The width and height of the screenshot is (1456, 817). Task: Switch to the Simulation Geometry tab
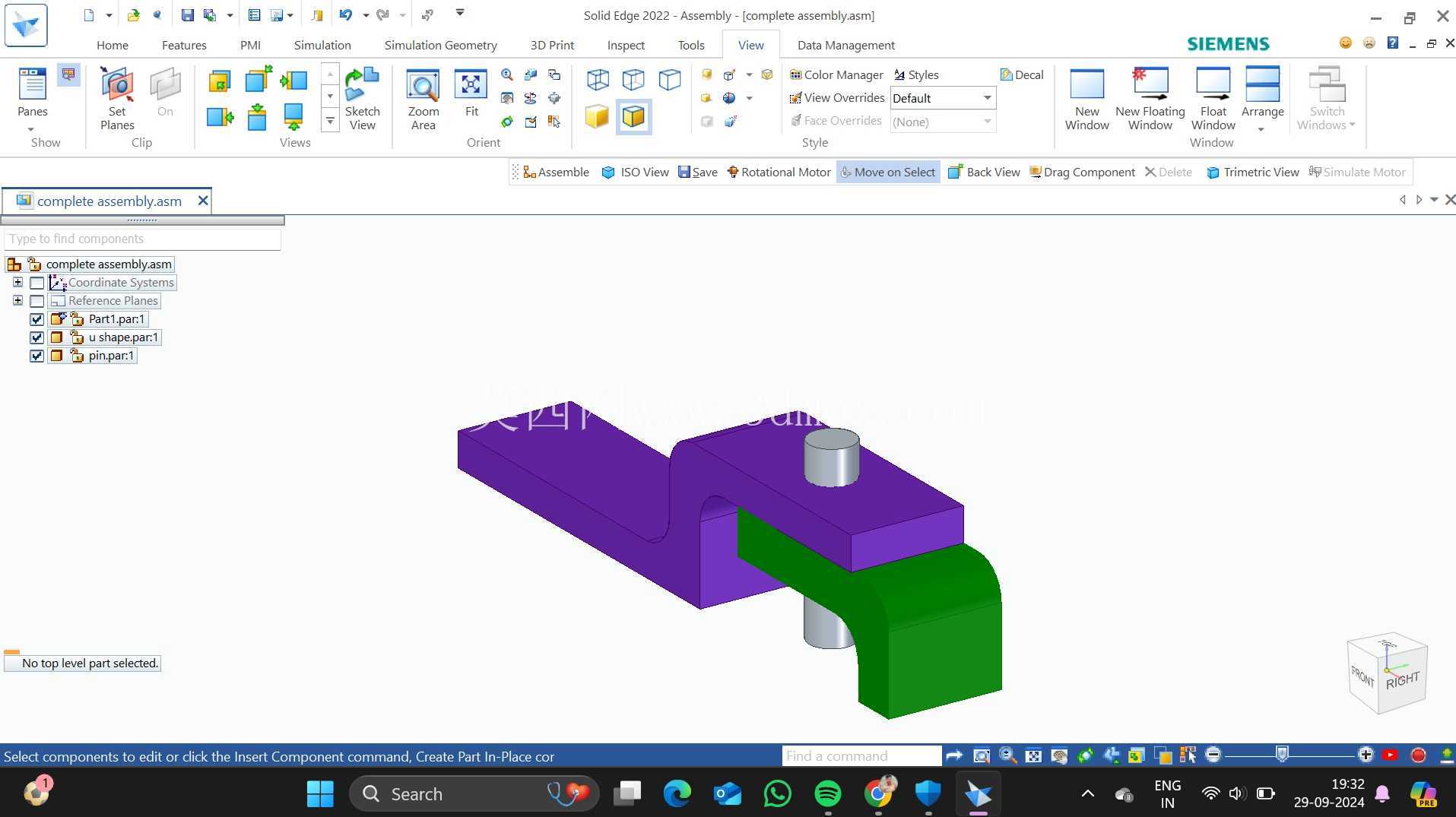(x=441, y=45)
